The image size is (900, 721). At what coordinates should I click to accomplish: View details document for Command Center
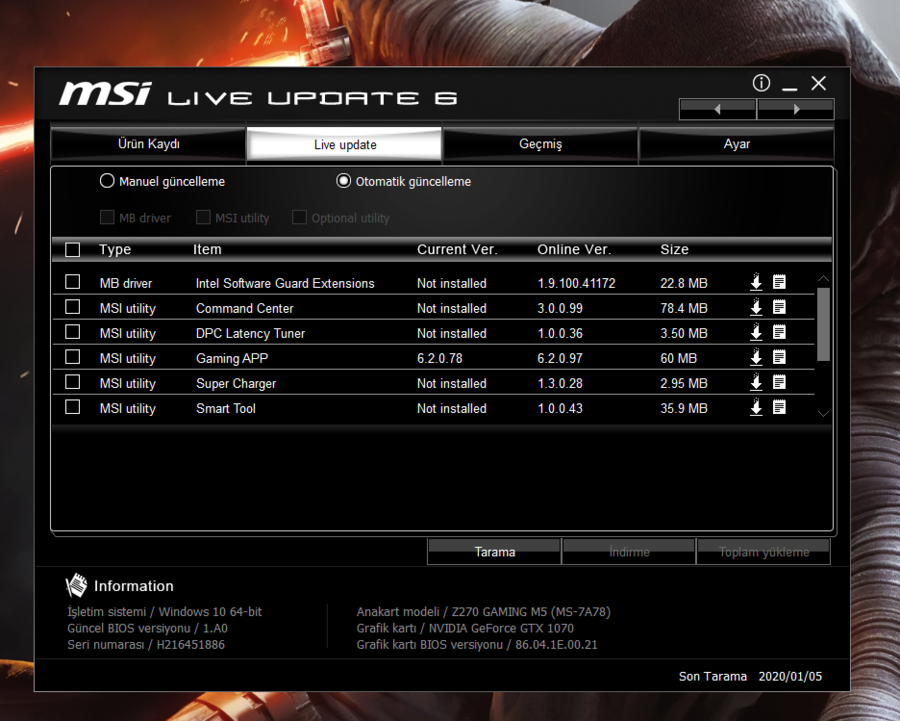(x=779, y=307)
